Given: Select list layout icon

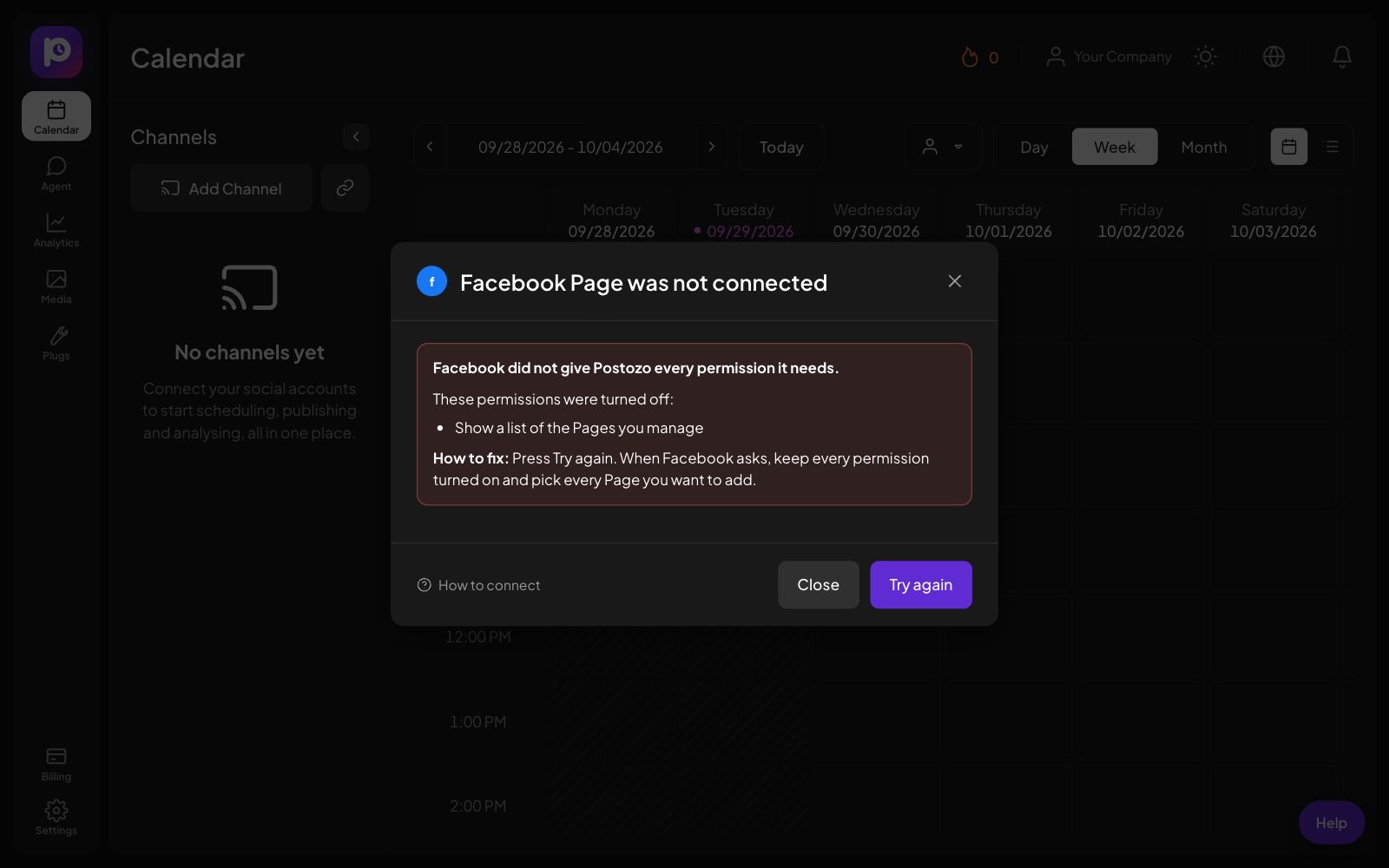Looking at the screenshot, I should pos(1331,147).
